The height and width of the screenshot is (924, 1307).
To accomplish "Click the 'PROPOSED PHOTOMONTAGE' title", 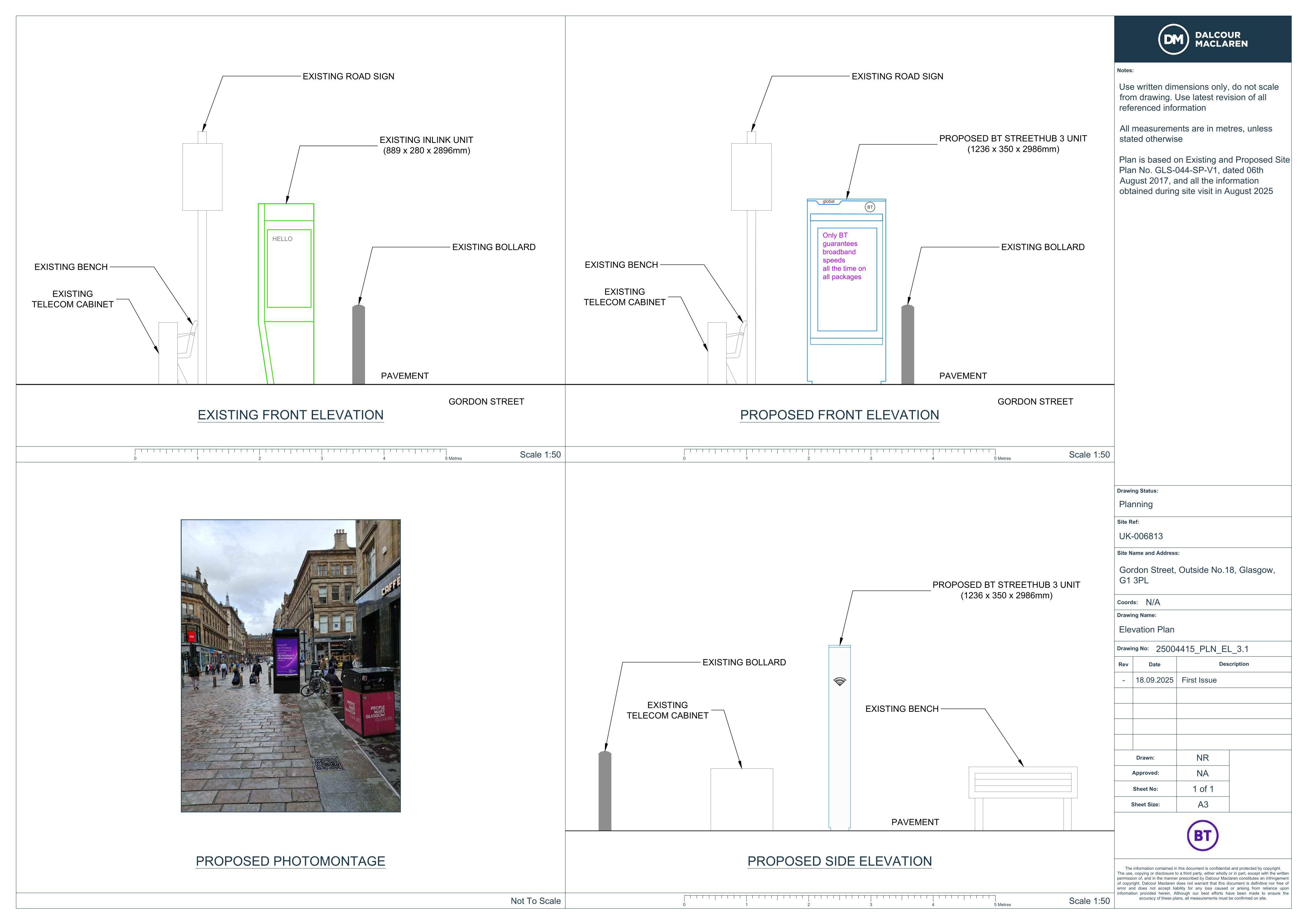I will pos(291,861).
